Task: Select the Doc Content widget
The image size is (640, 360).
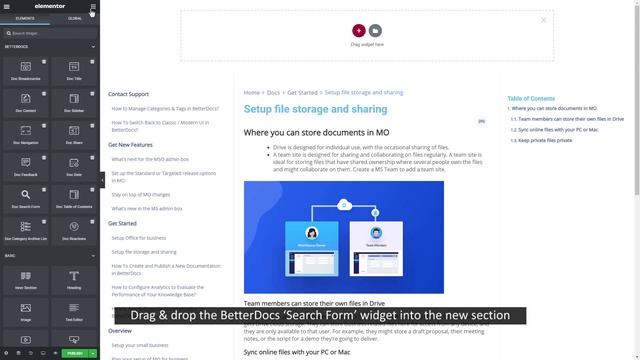Action: click(x=26, y=103)
